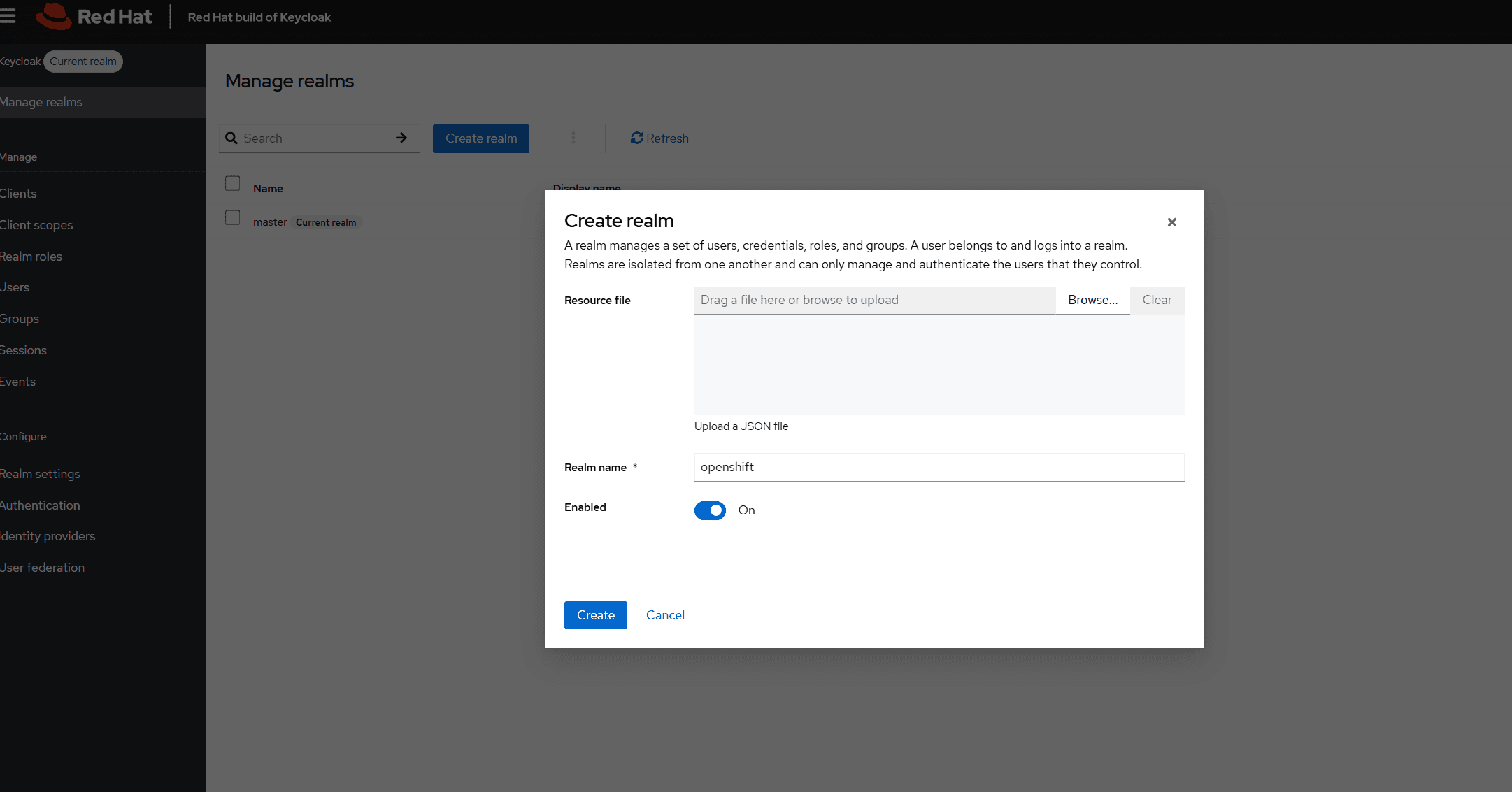Viewport: 1512px width, 792px height.
Task: Click the Current realm label beside master
Action: (326, 222)
